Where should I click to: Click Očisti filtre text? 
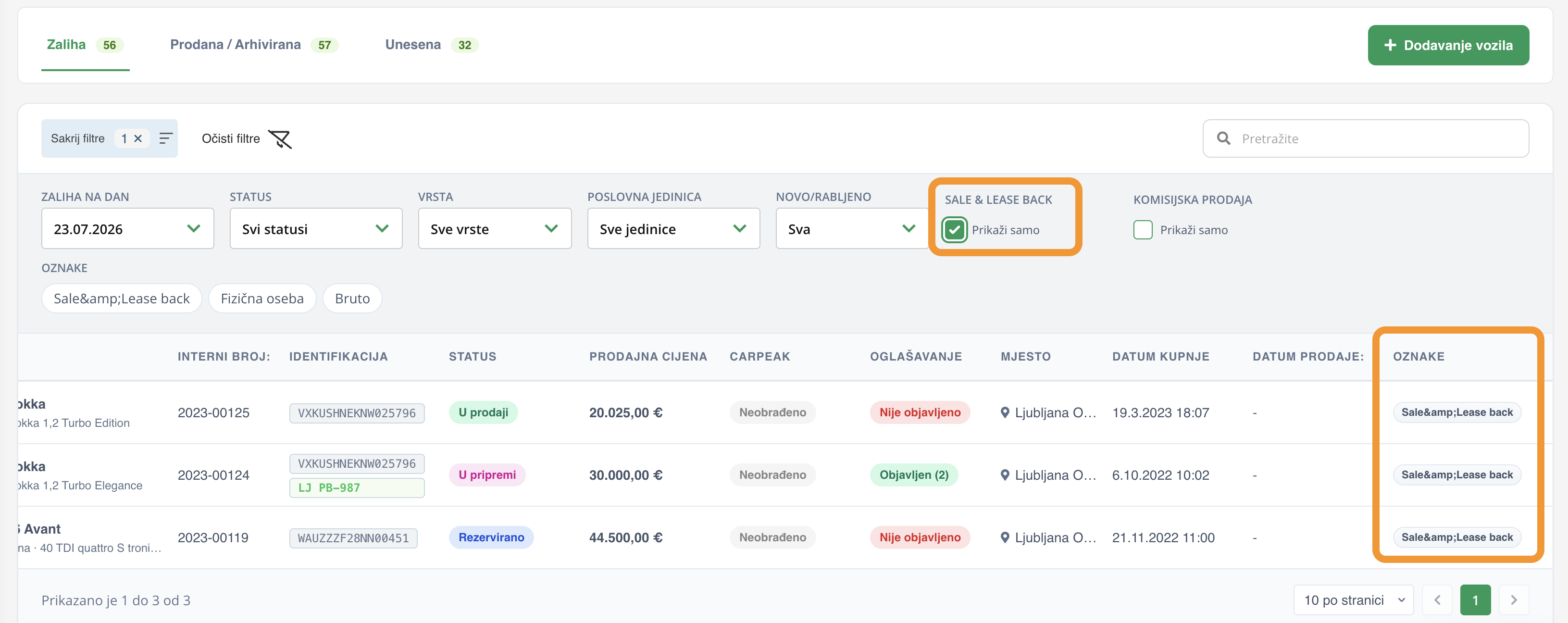231,138
